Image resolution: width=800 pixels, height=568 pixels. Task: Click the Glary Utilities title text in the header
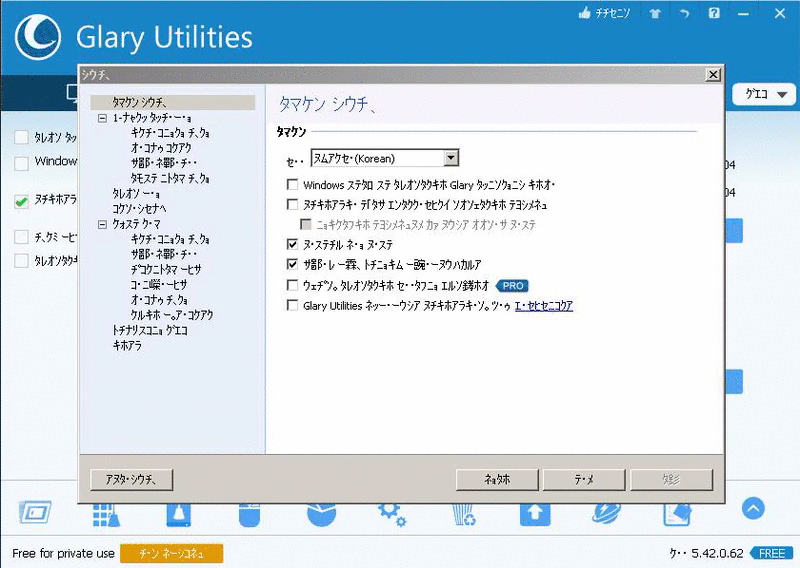point(164,38)
